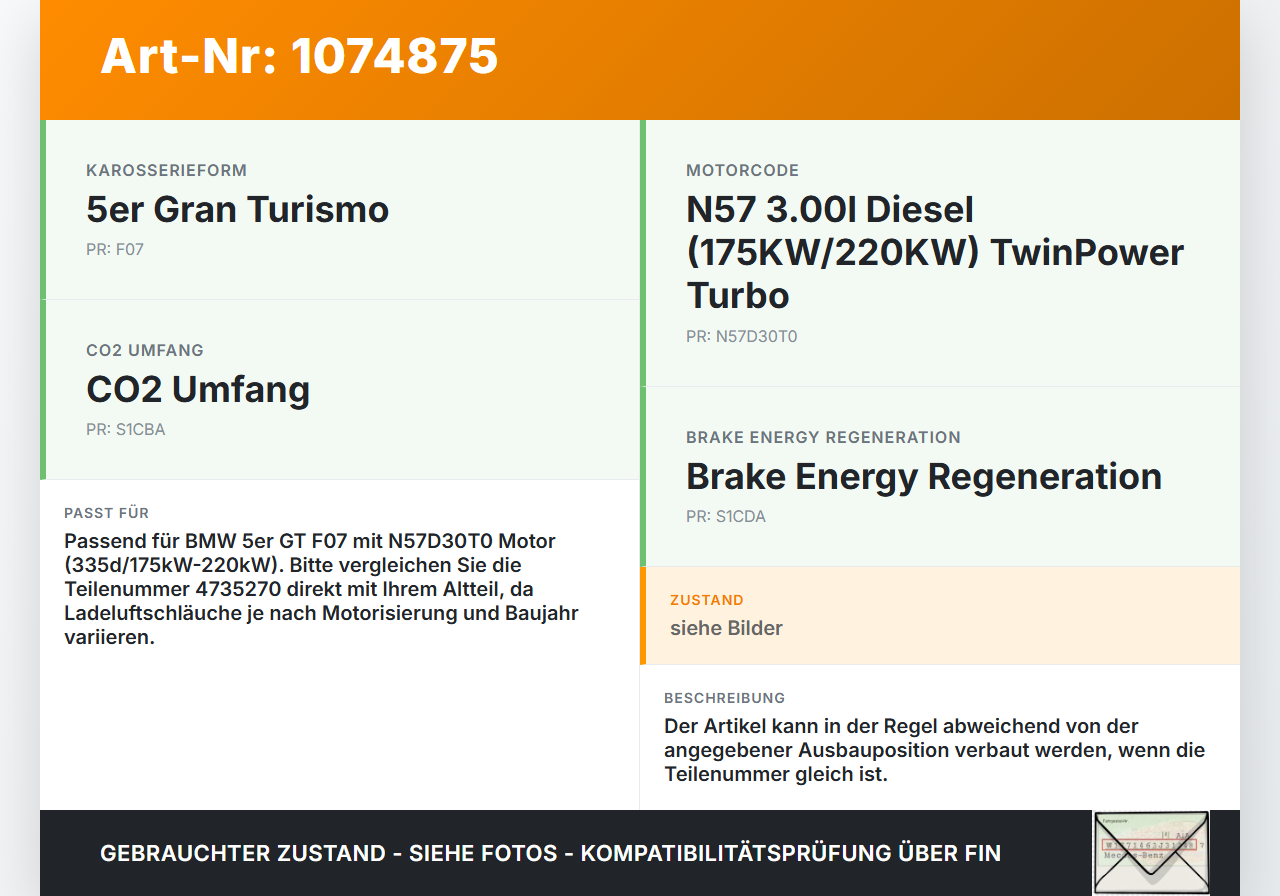Select the "N57 3.00l Diesel" engine title
Screen dimensions: 1280x896
pos(935,252)
